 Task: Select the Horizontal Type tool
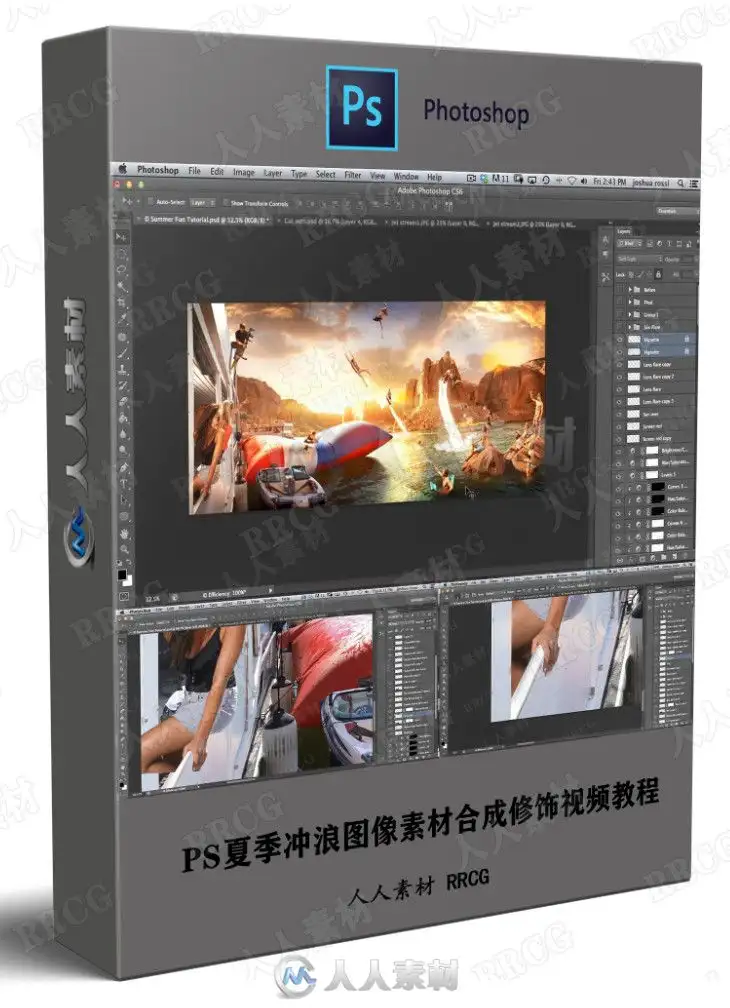coord(123,483)
